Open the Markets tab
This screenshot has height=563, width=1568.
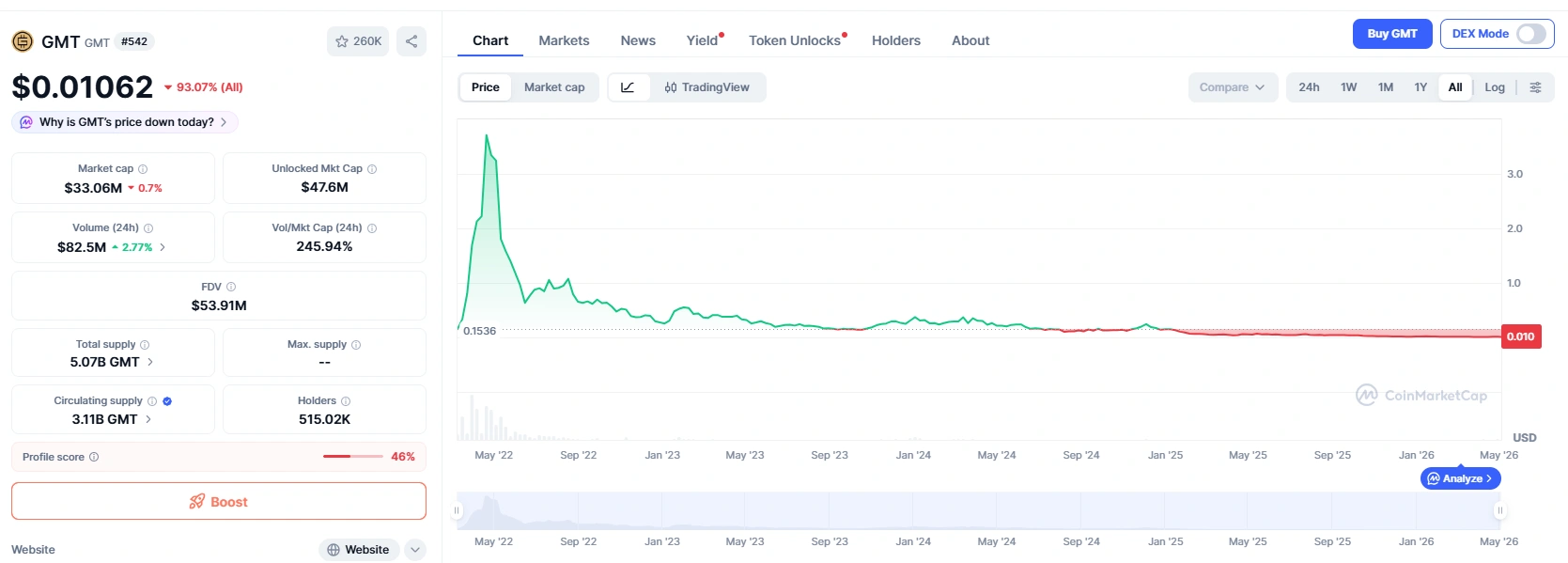564,40
